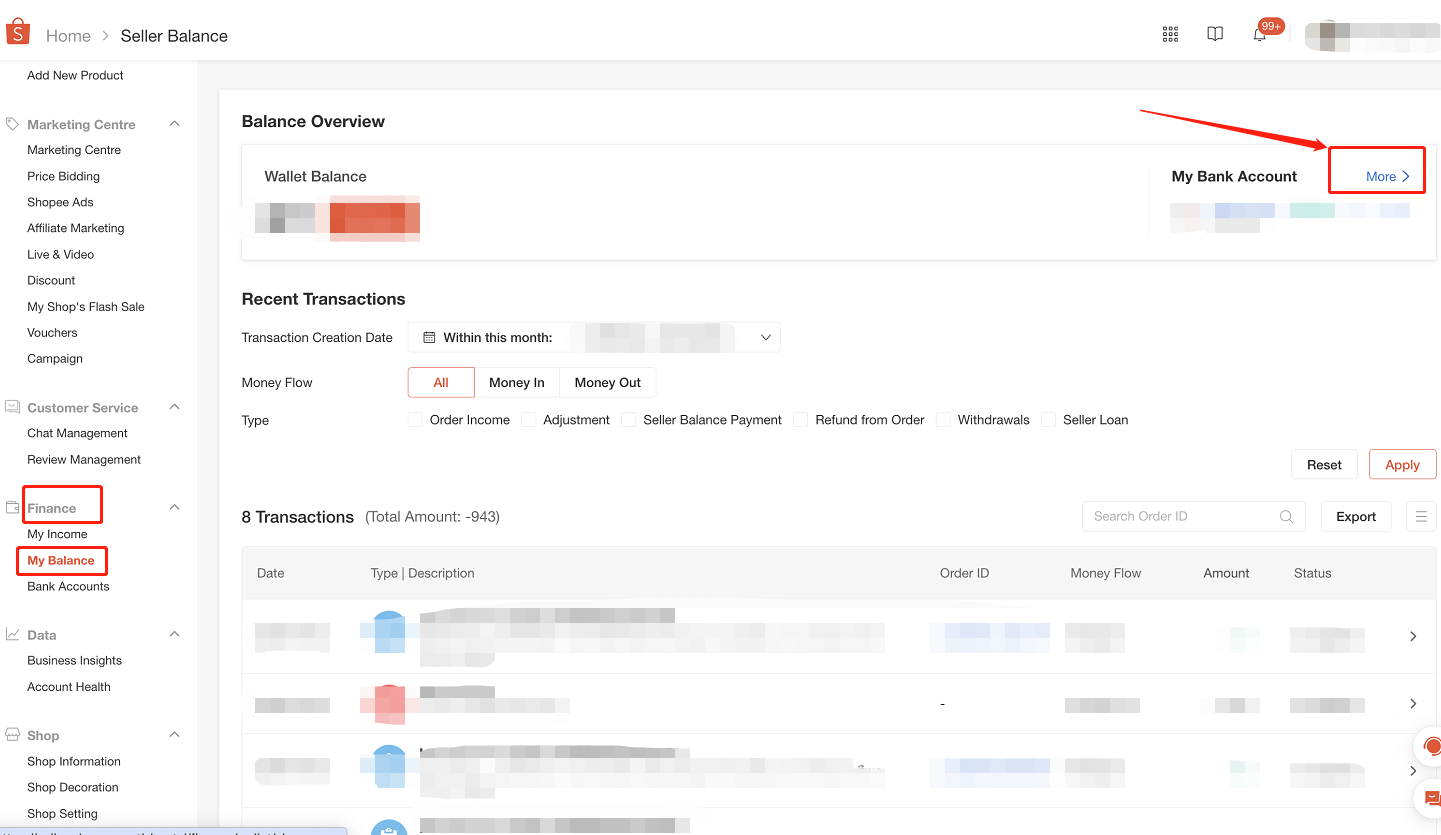1441x835 pixels.
Task: Select the Money In tab
Action: click(x=516, y=383)
